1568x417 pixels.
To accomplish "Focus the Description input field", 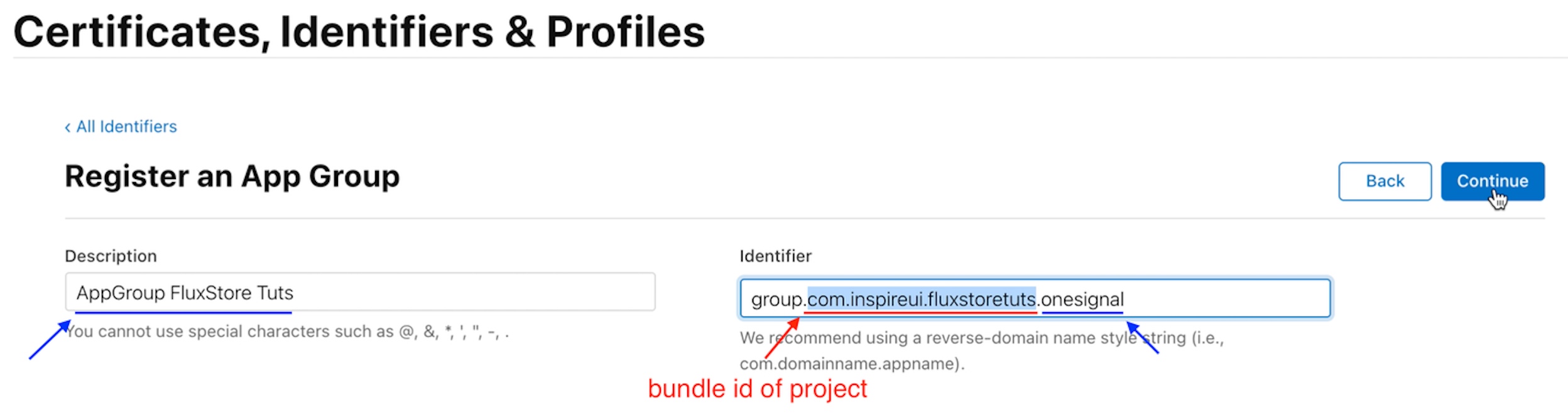I will tap(360, 291).
